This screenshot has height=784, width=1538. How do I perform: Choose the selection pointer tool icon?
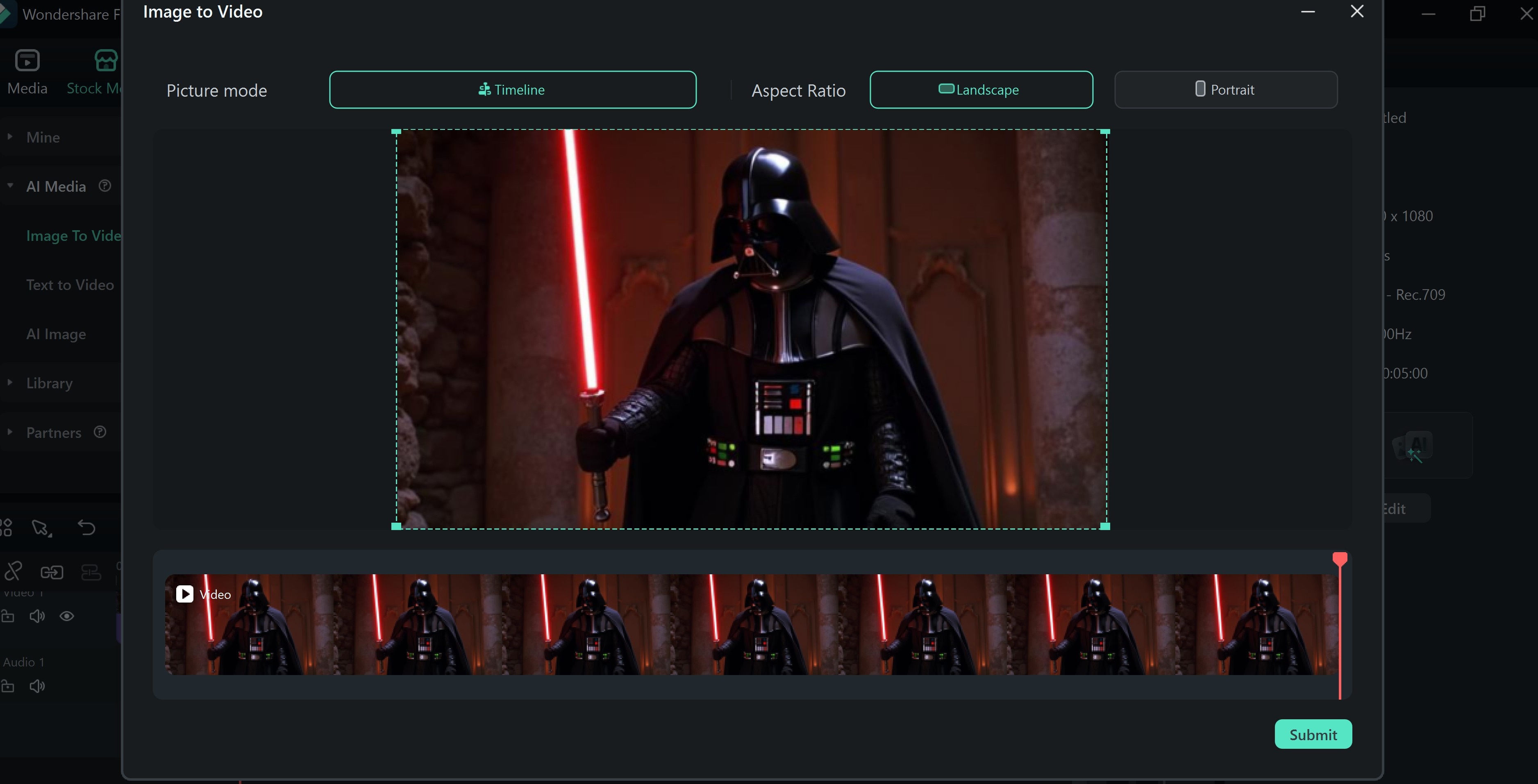tap(42, 528)
